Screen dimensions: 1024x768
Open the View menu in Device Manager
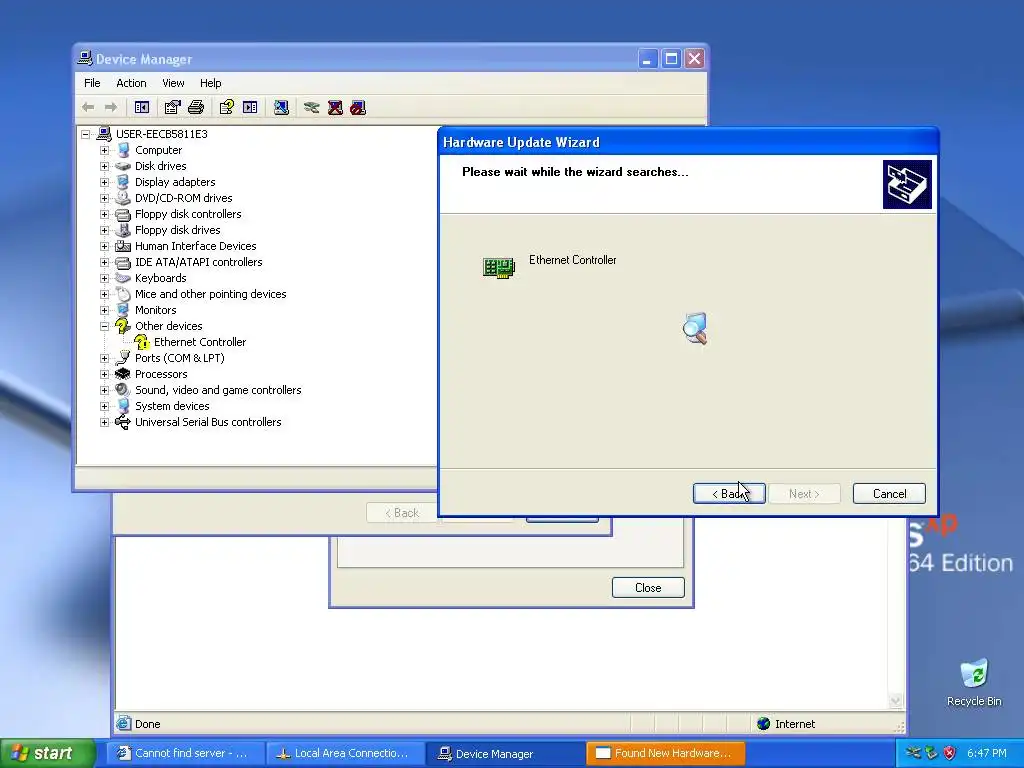coord(173,83)
